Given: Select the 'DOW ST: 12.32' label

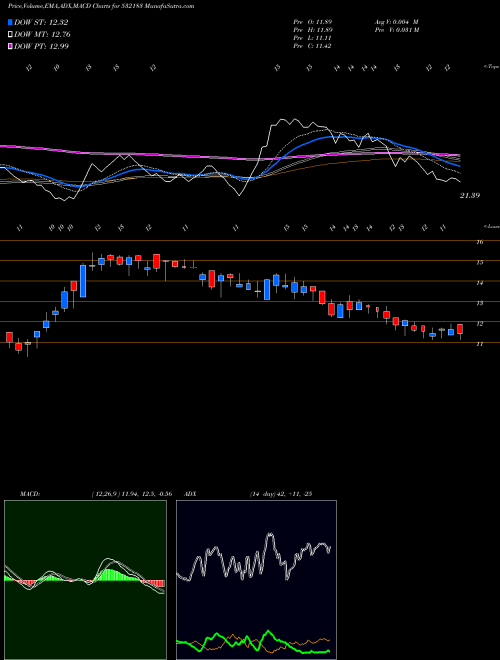Looking at the screenshot, I should pyautogui.click(x=41, y=22).
